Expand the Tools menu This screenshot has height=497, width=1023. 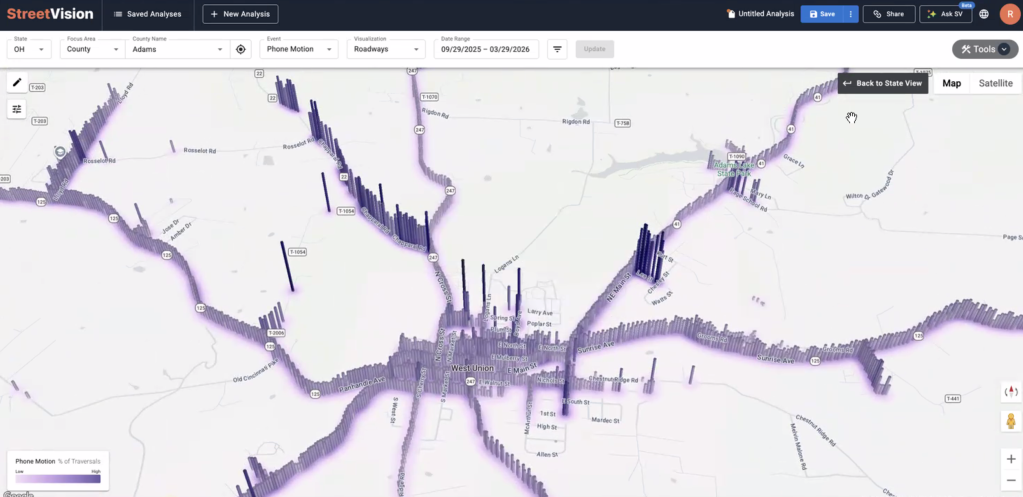(985, 49)
